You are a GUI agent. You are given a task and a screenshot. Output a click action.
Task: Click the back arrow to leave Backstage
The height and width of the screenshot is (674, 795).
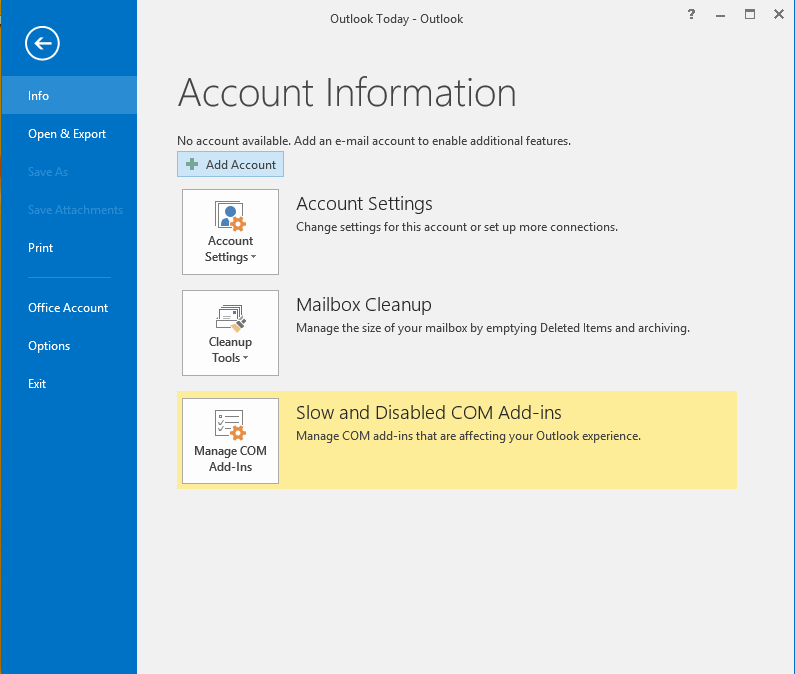pyautogui.click(x=42, y=43)
